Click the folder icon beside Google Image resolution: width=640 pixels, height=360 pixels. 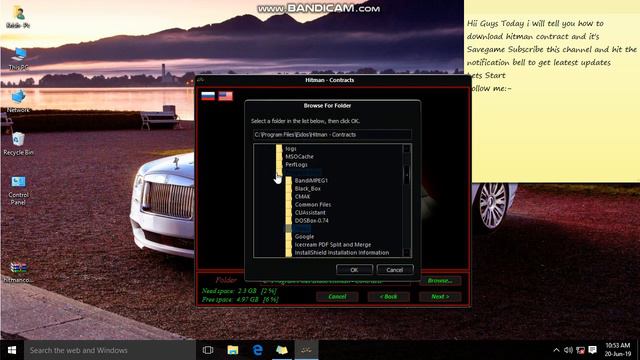coord(289,237)
